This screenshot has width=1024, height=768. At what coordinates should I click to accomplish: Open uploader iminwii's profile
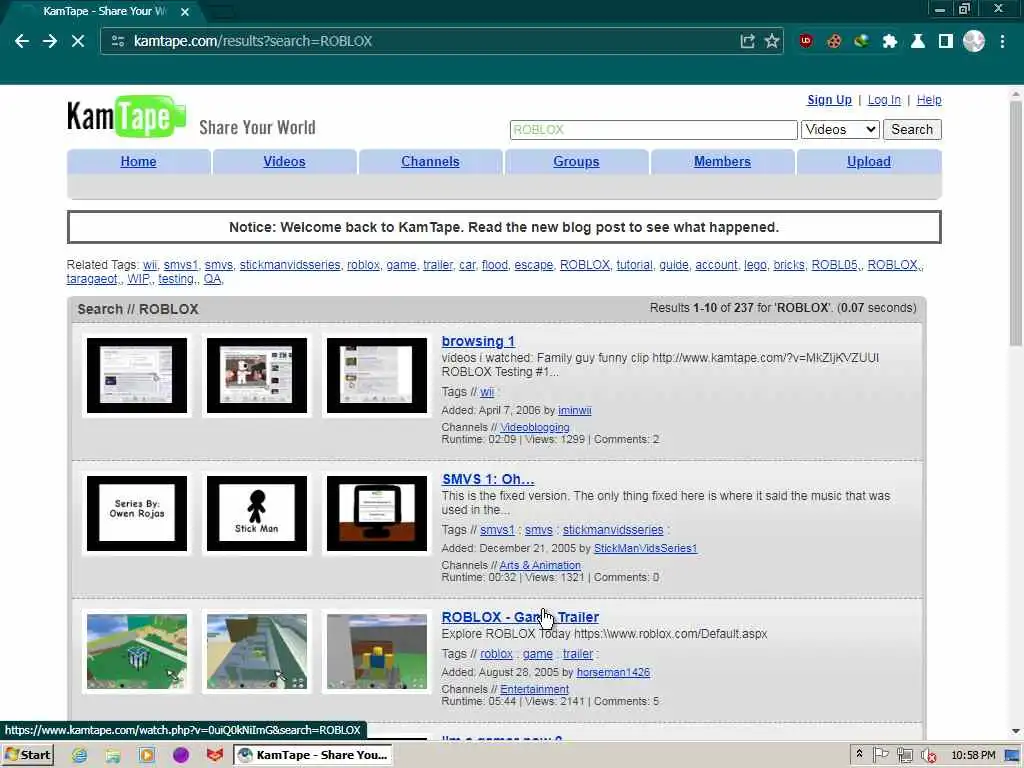[x=575, y=410]
